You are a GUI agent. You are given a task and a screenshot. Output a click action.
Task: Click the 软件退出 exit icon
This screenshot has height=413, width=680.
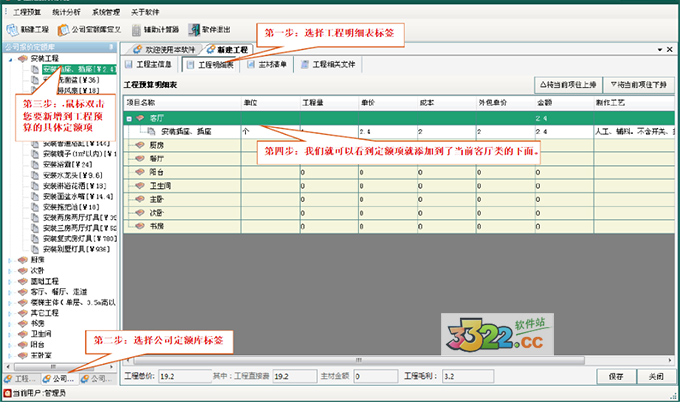[213, 30]
